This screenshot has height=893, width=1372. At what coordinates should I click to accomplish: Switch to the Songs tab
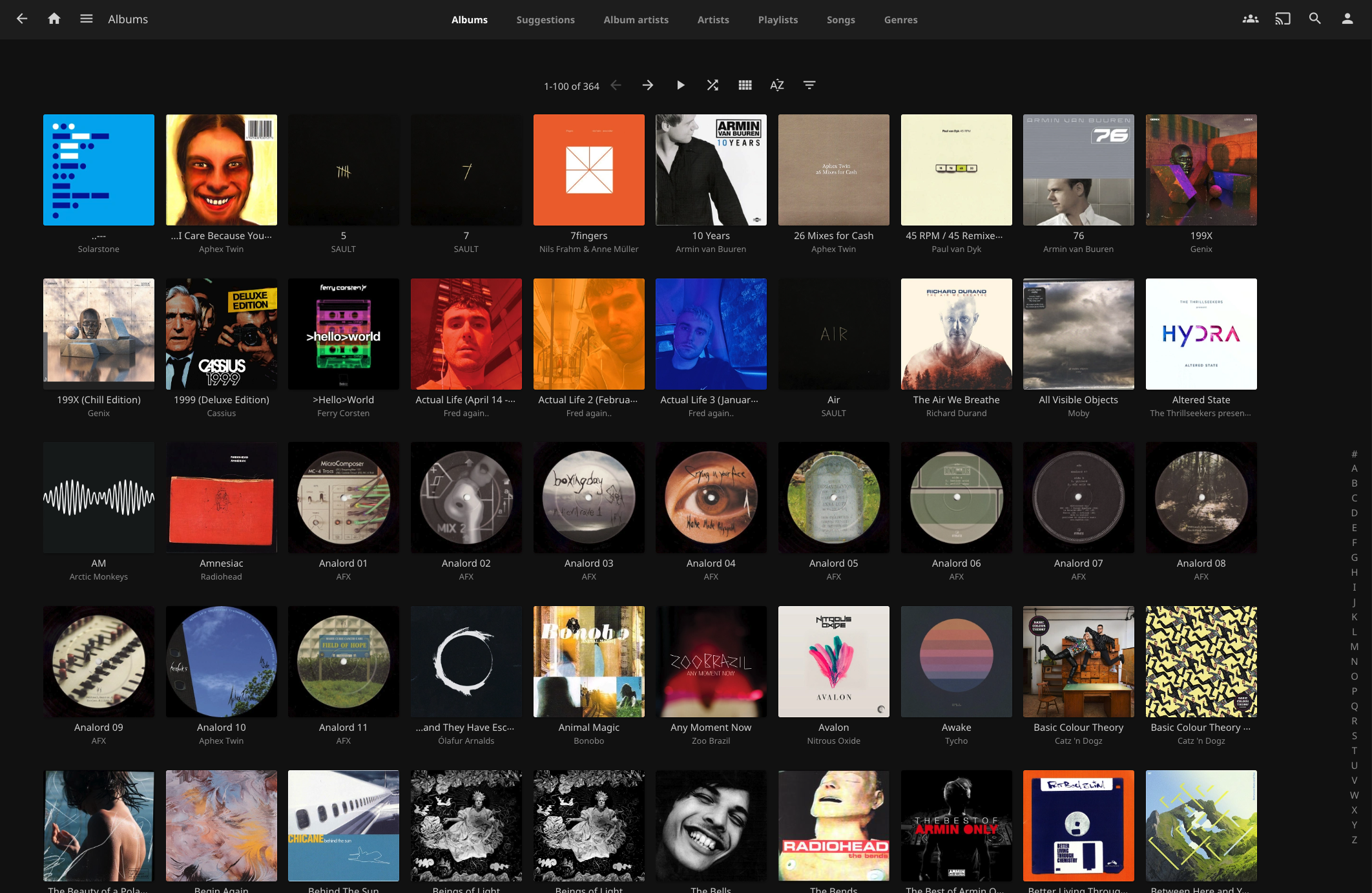[x=840, y=20]
